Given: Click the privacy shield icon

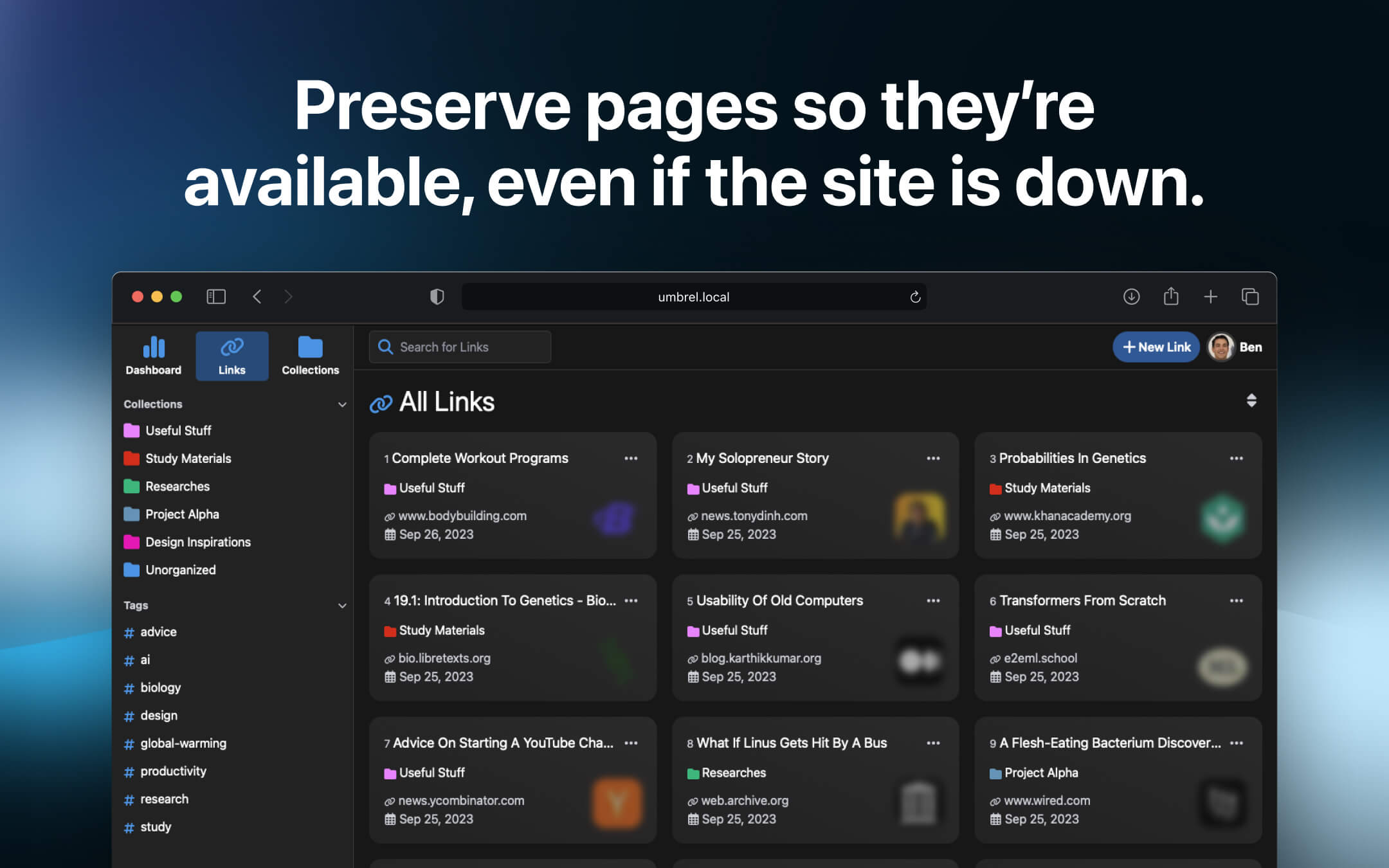Looking at the screenshot, I should [x=437, y=296].
